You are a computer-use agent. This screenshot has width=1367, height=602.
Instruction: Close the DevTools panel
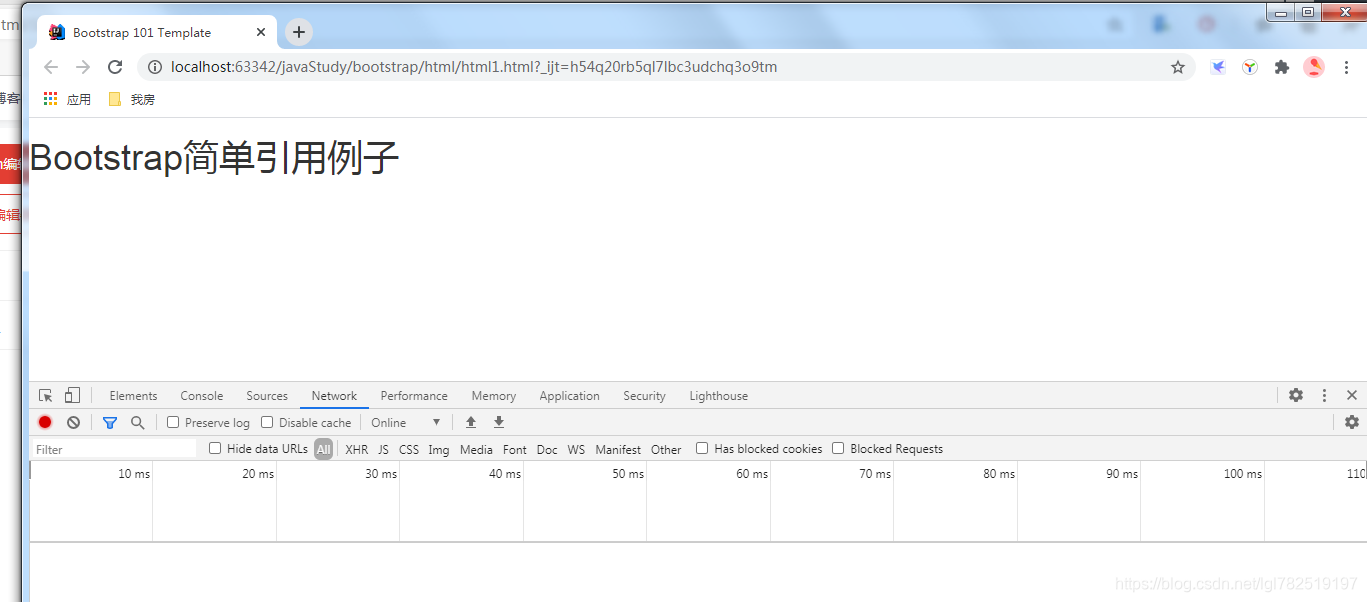point(1352,395)
